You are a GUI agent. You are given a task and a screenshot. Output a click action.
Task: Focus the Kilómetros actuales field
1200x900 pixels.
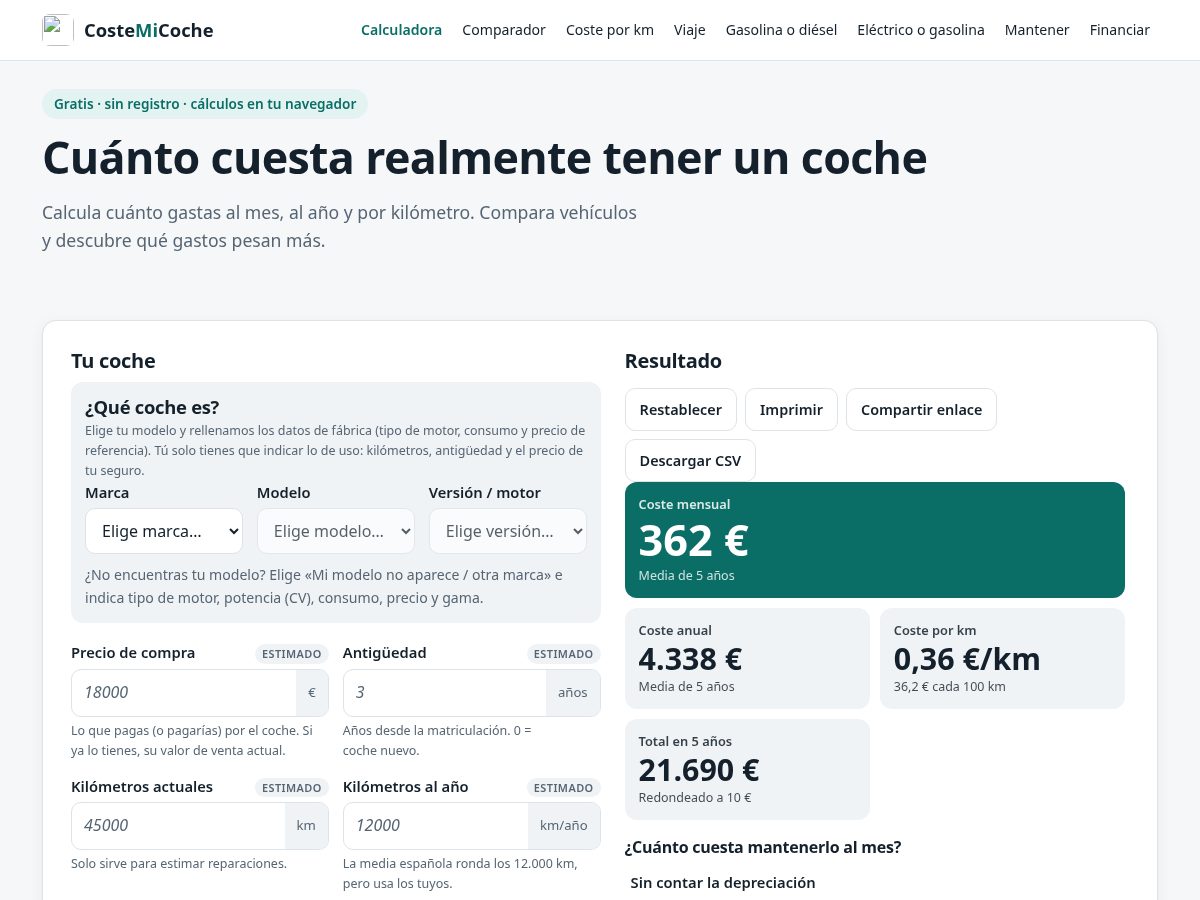click(179, 825)
